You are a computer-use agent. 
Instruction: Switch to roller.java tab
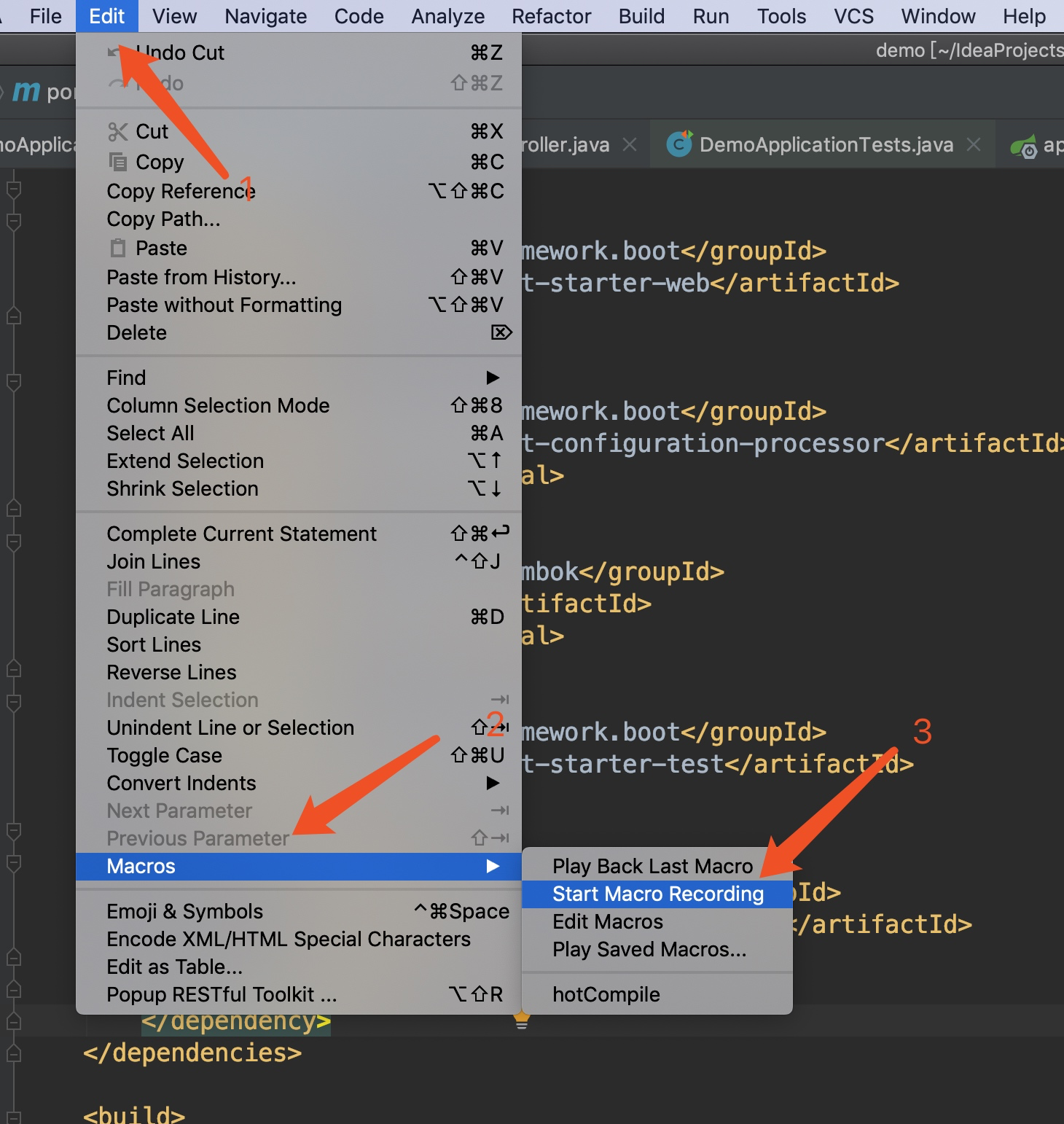pos(566,144)
